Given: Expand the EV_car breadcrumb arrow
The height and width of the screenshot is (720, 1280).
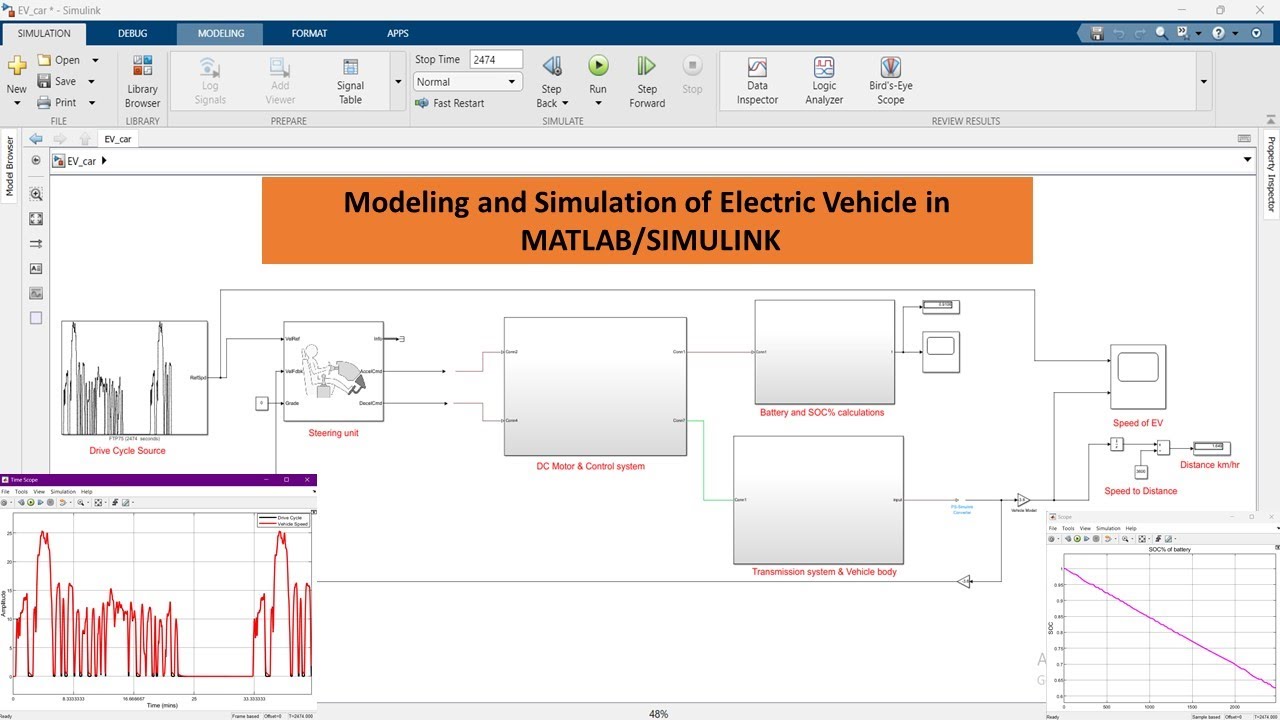Looking at the screenshot, I should click(x=104, y=160).
